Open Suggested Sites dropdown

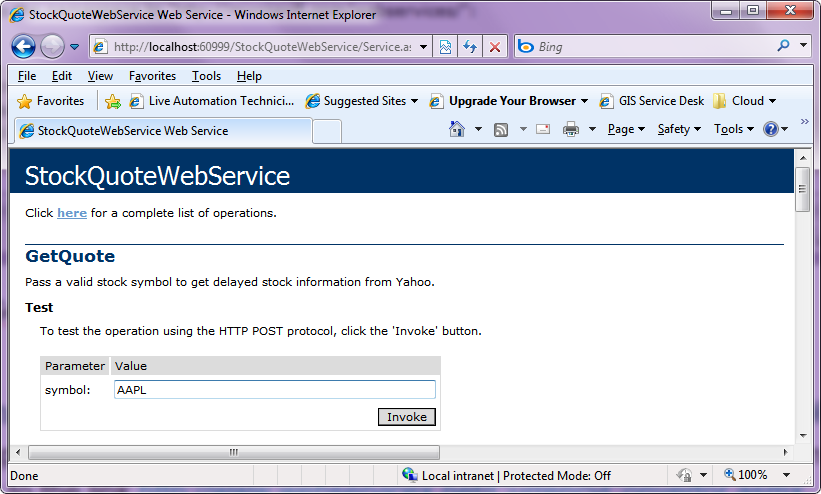pyautogui.click(x=362, y=101)
